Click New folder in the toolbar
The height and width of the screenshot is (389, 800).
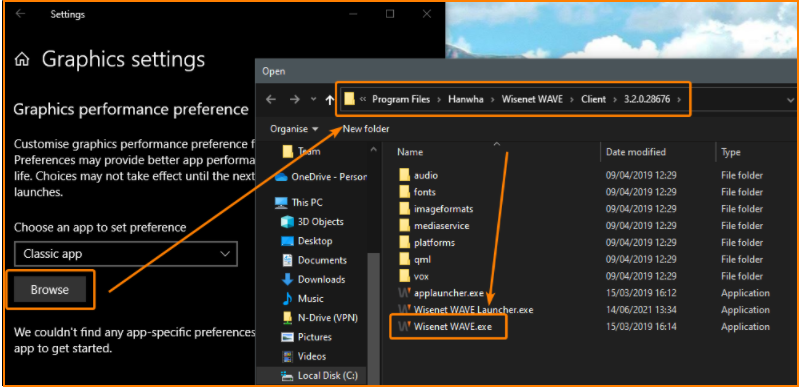366,129
